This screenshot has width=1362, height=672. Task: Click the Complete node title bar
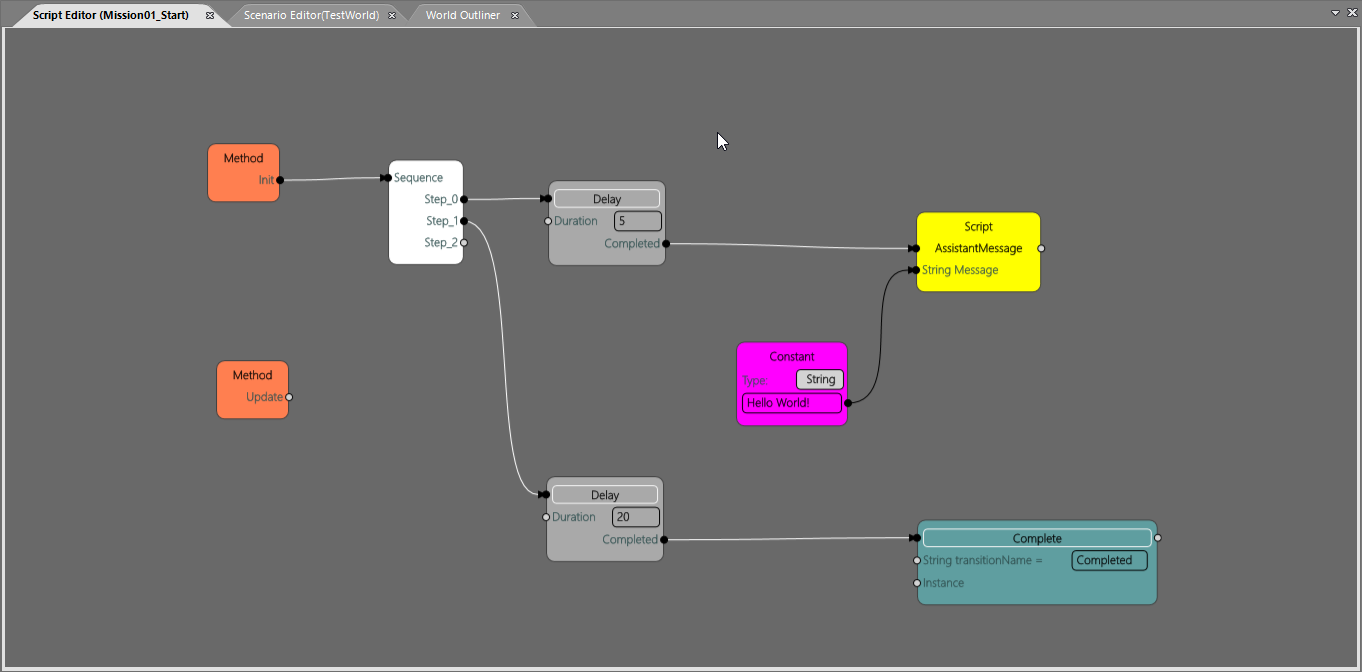click(1037, 538)
